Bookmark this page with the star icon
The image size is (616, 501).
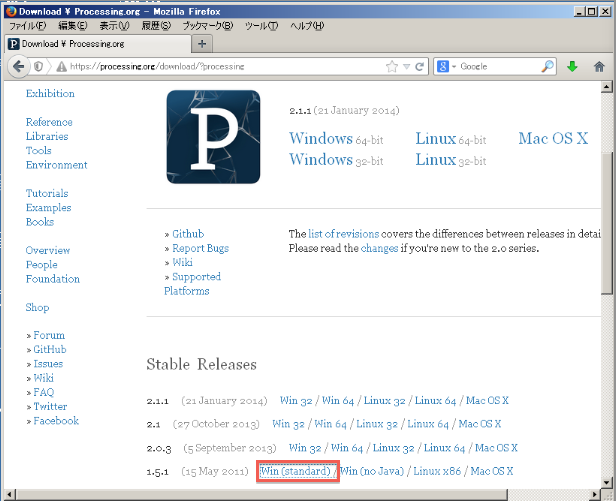tap(392, 66)
